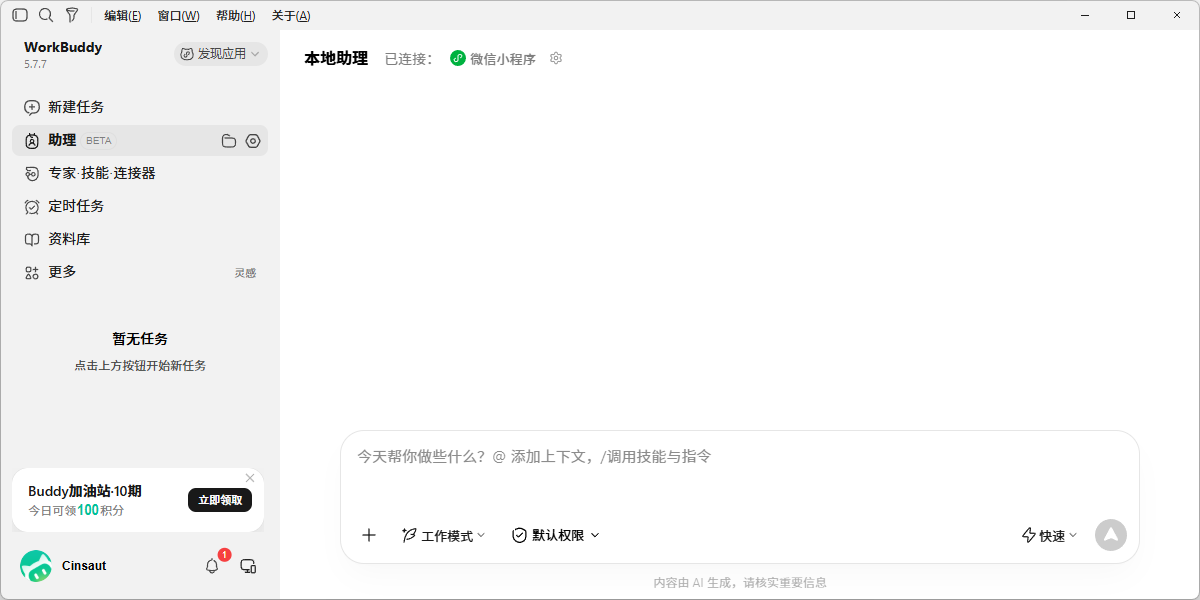Click the 专家 connector icon
The height and width of the screenshot is (600, 1200).
tap(32, 174)
